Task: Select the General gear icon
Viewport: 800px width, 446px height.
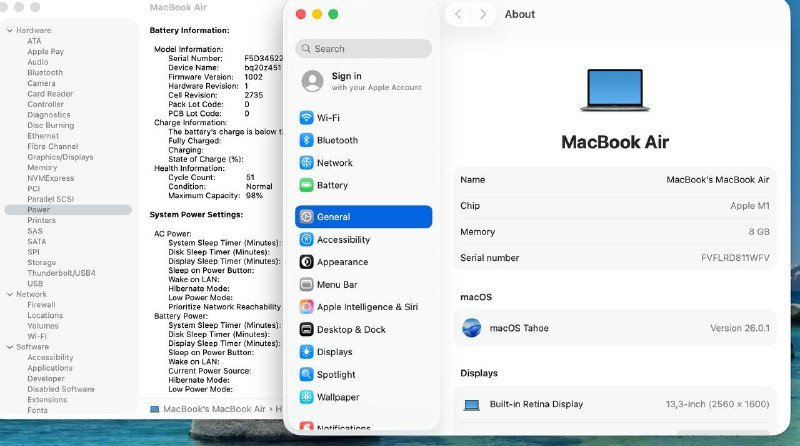Action: click(x=306, y=217)
